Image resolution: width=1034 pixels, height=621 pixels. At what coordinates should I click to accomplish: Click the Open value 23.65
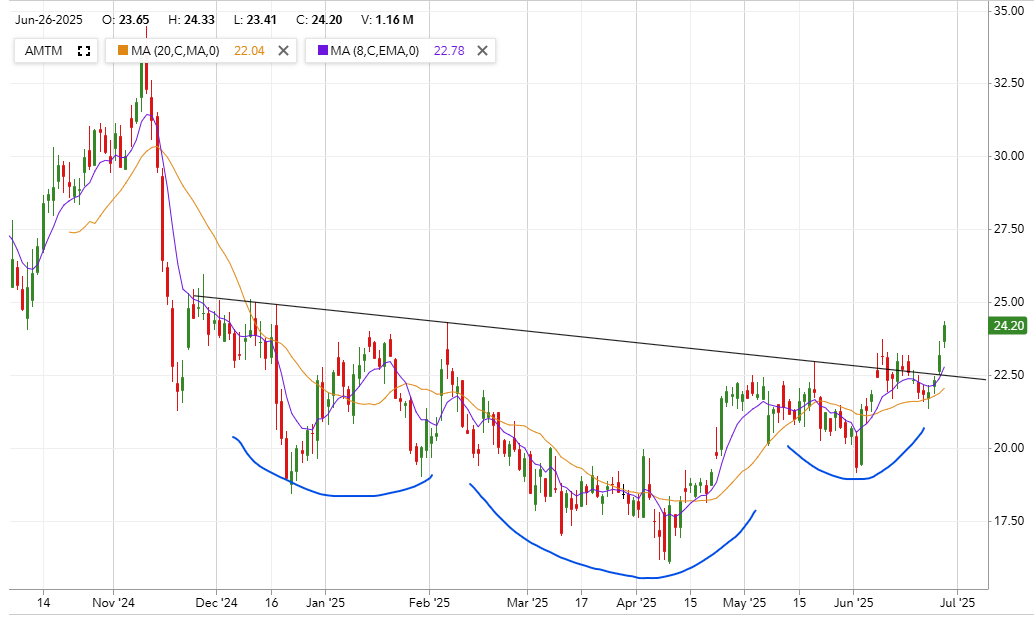pos(134,20)
